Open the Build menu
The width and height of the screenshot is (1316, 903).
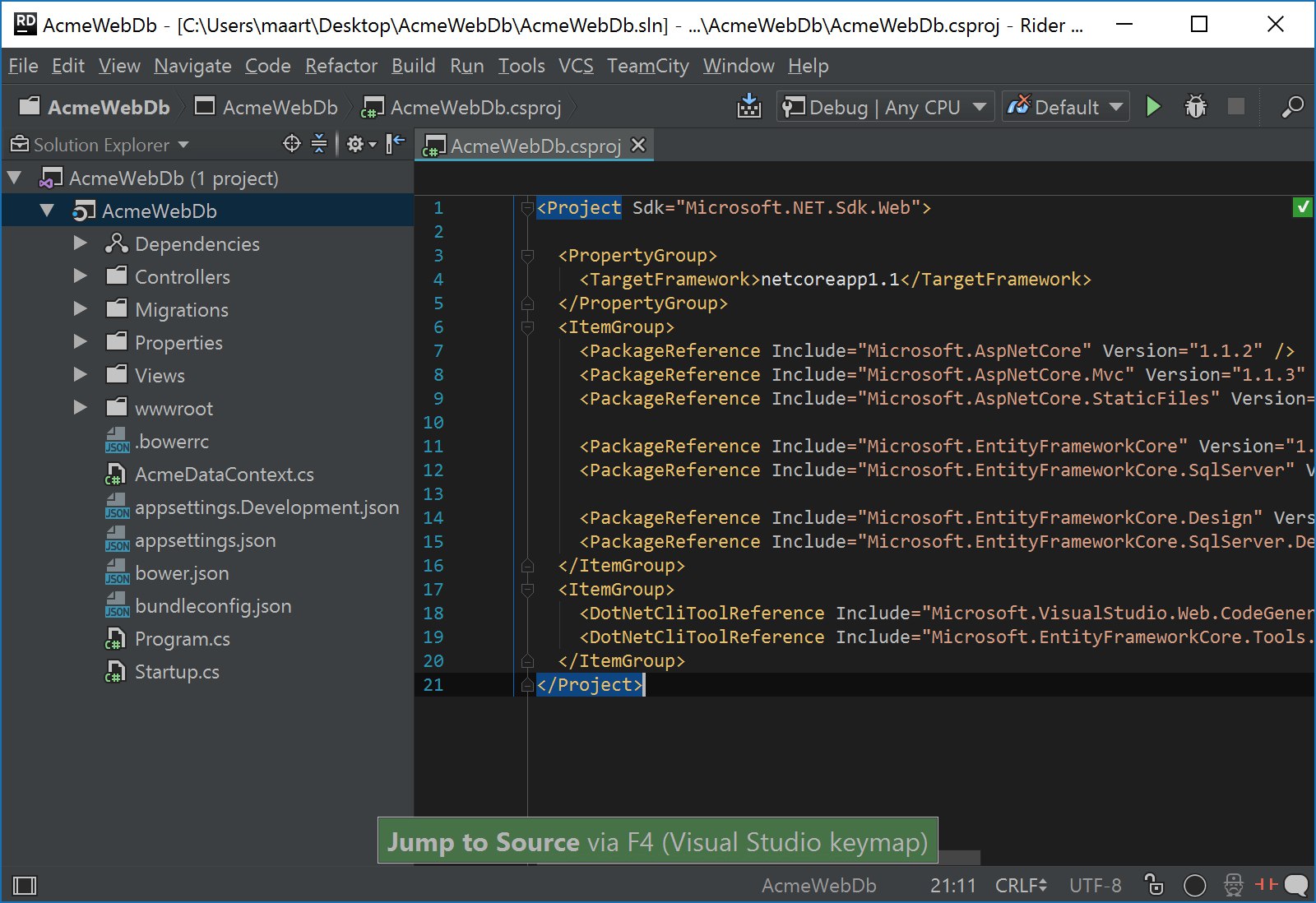pyautogui.click(x=413, y=66)
